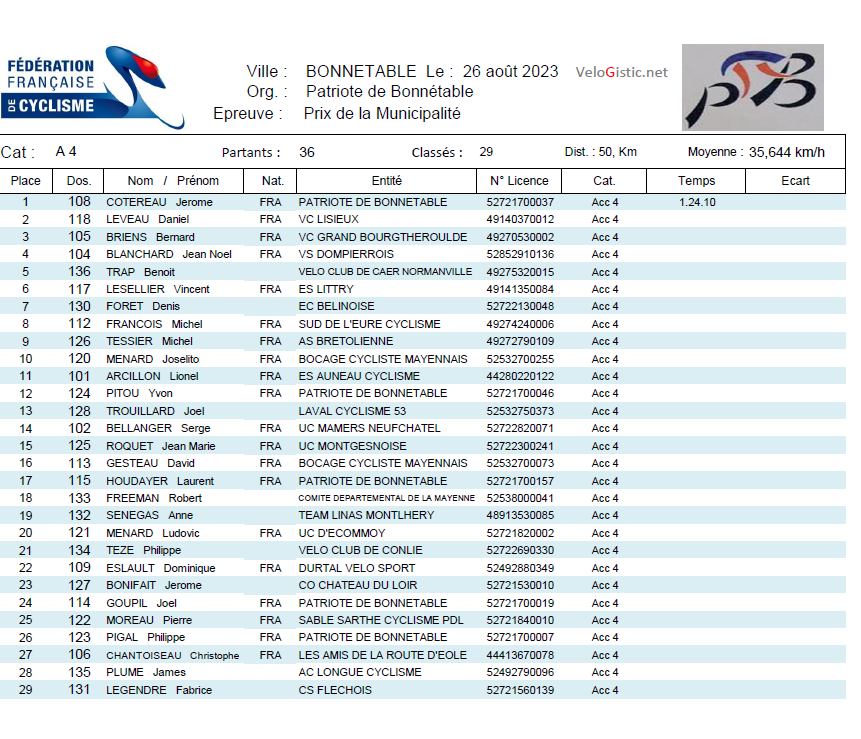The image size is (861, 739).
Task: Select entity LAVAL CYCLISME 53
Action: pyautogui.click(x=352, y=411)
